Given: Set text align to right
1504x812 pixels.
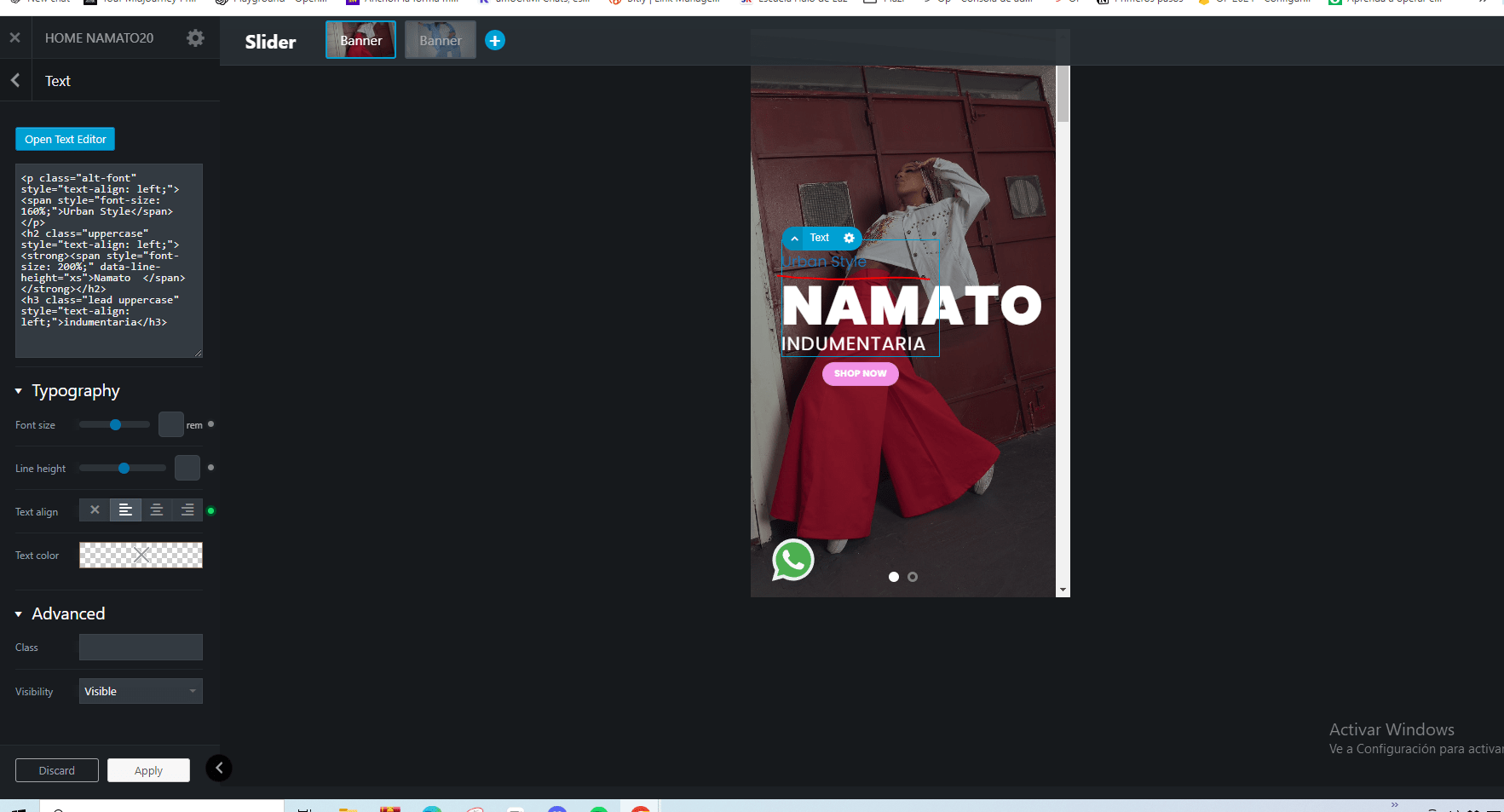Looking at the screenshot, I should click(187, 510).
